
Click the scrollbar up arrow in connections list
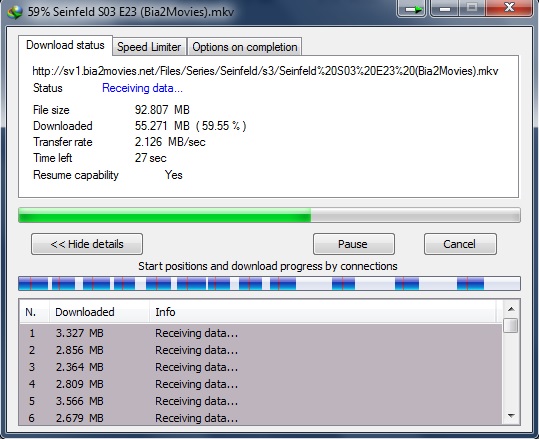point(511,309)
